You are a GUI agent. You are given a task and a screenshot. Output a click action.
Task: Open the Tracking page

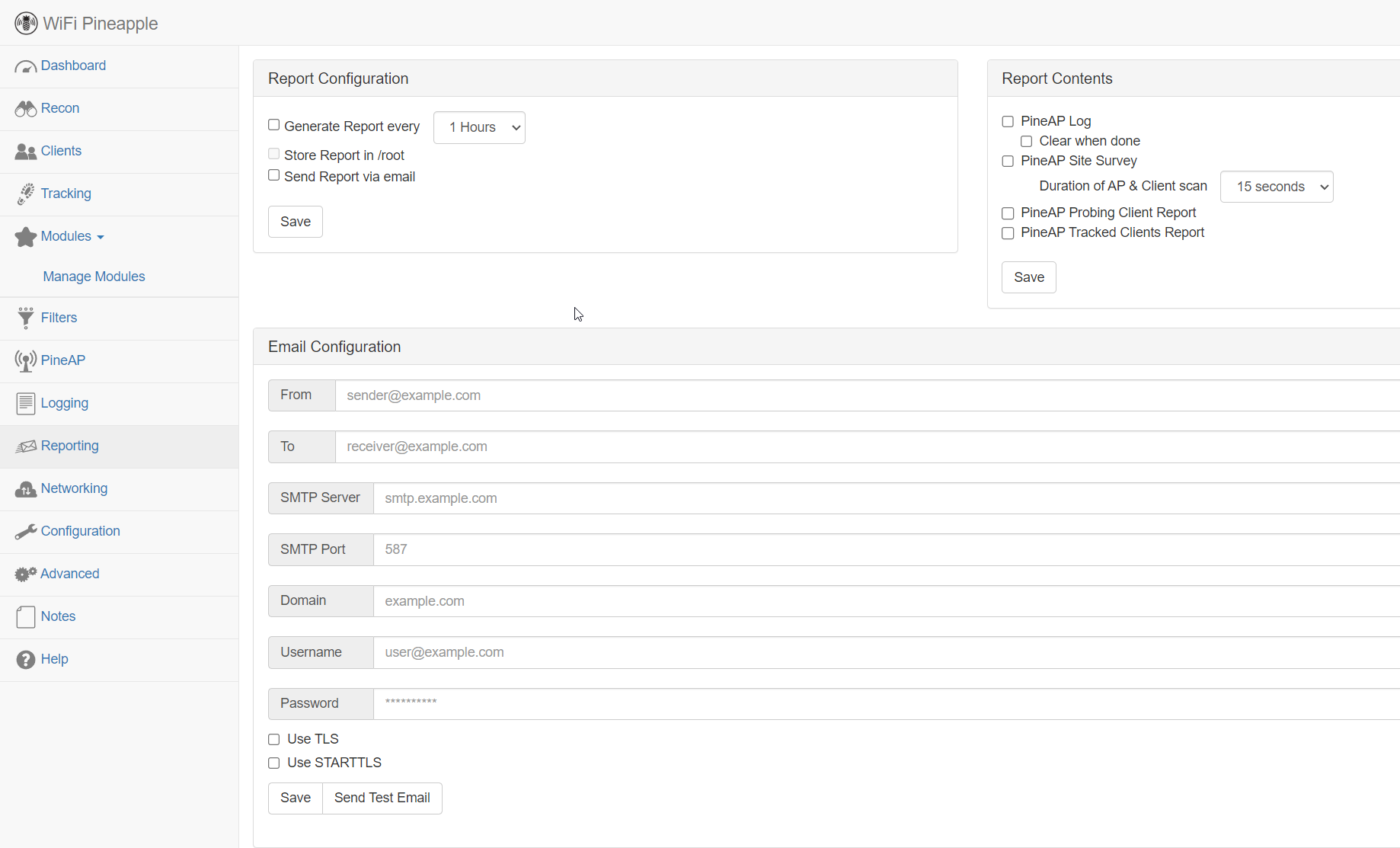[x=66, y=194]
